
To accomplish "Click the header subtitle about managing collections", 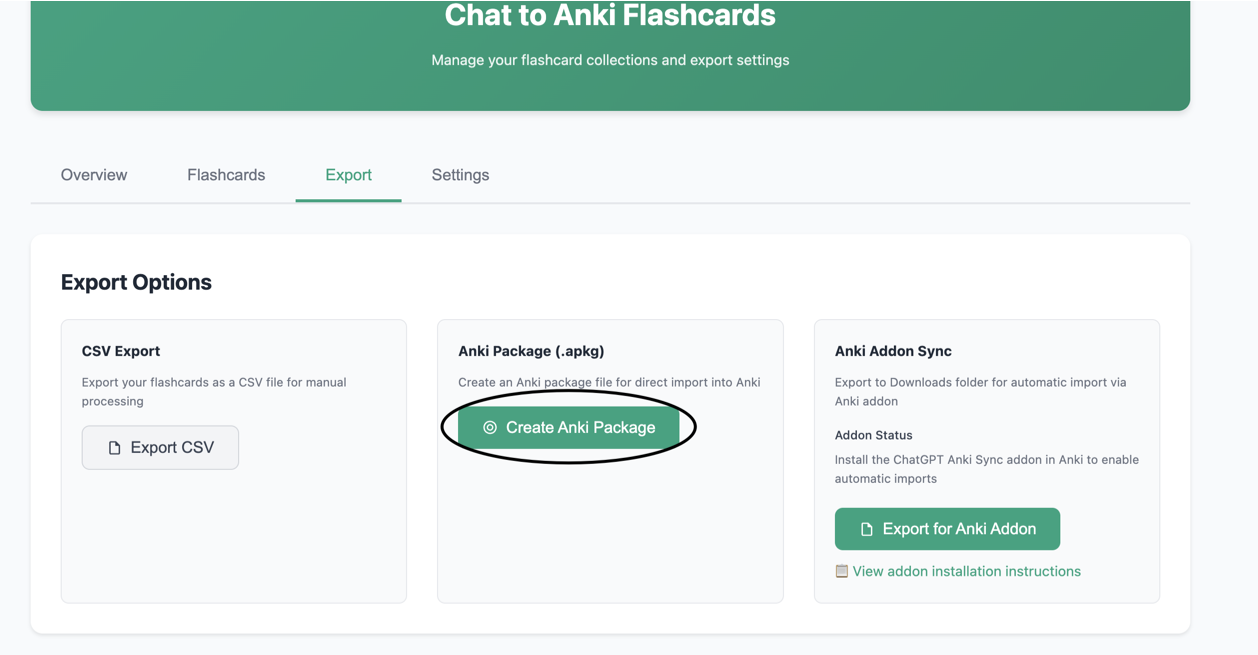I will coord(610,60).
